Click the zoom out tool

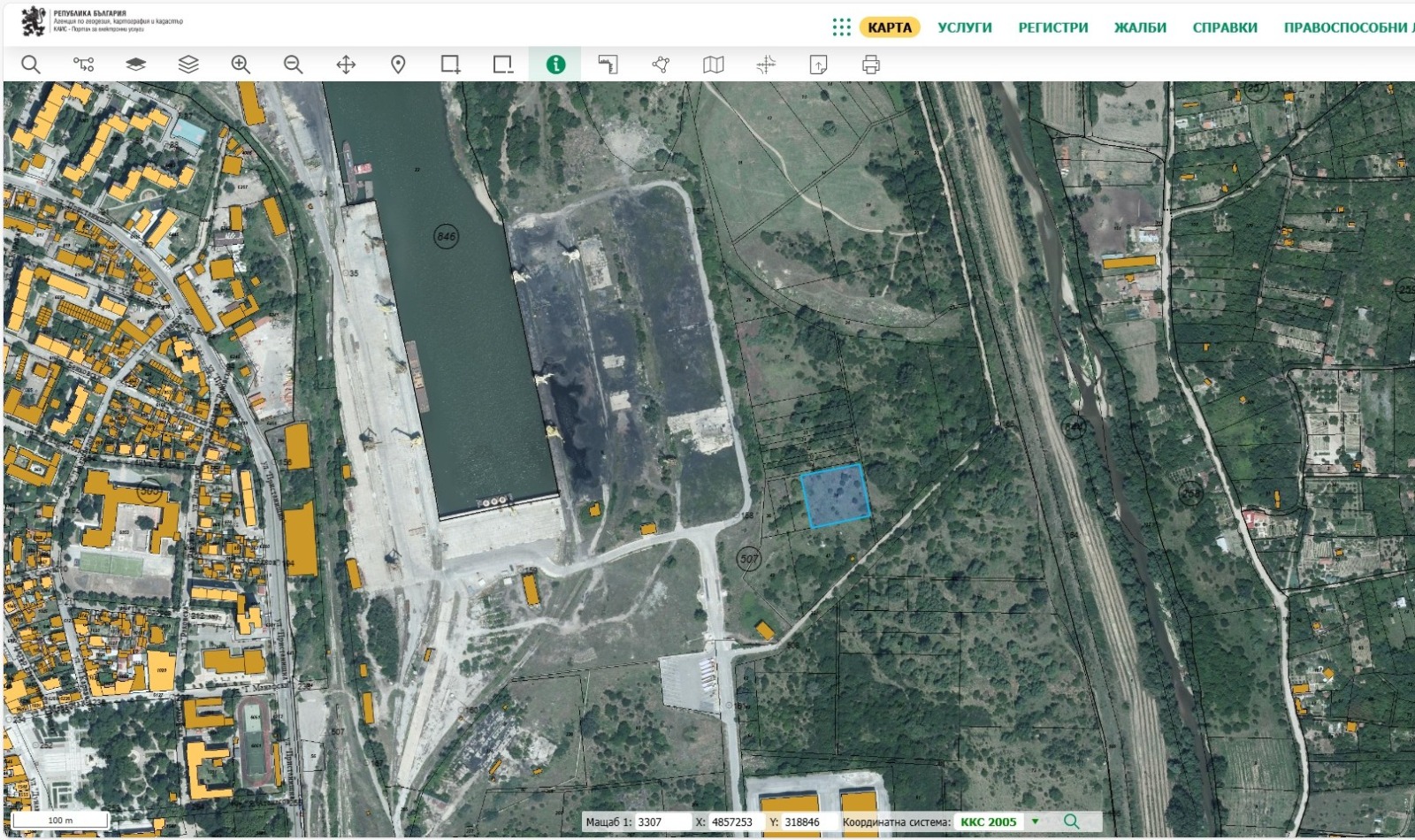(x=293, y=65)
